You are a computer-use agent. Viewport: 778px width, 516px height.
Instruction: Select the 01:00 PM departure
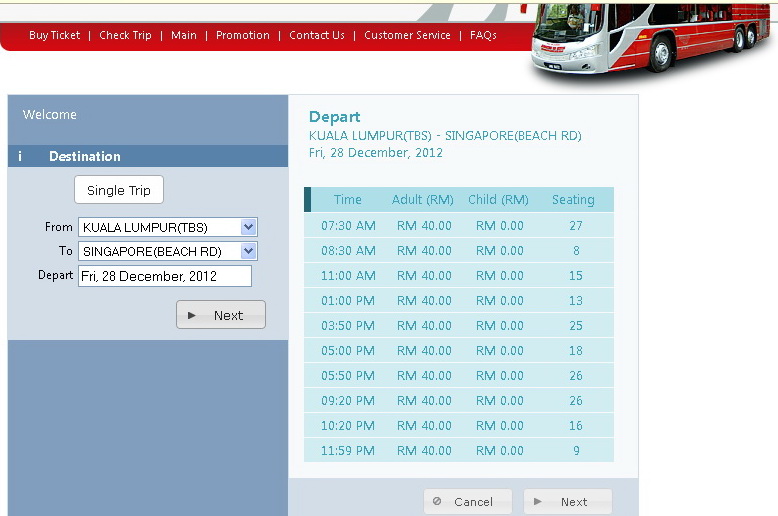[459, 301]
